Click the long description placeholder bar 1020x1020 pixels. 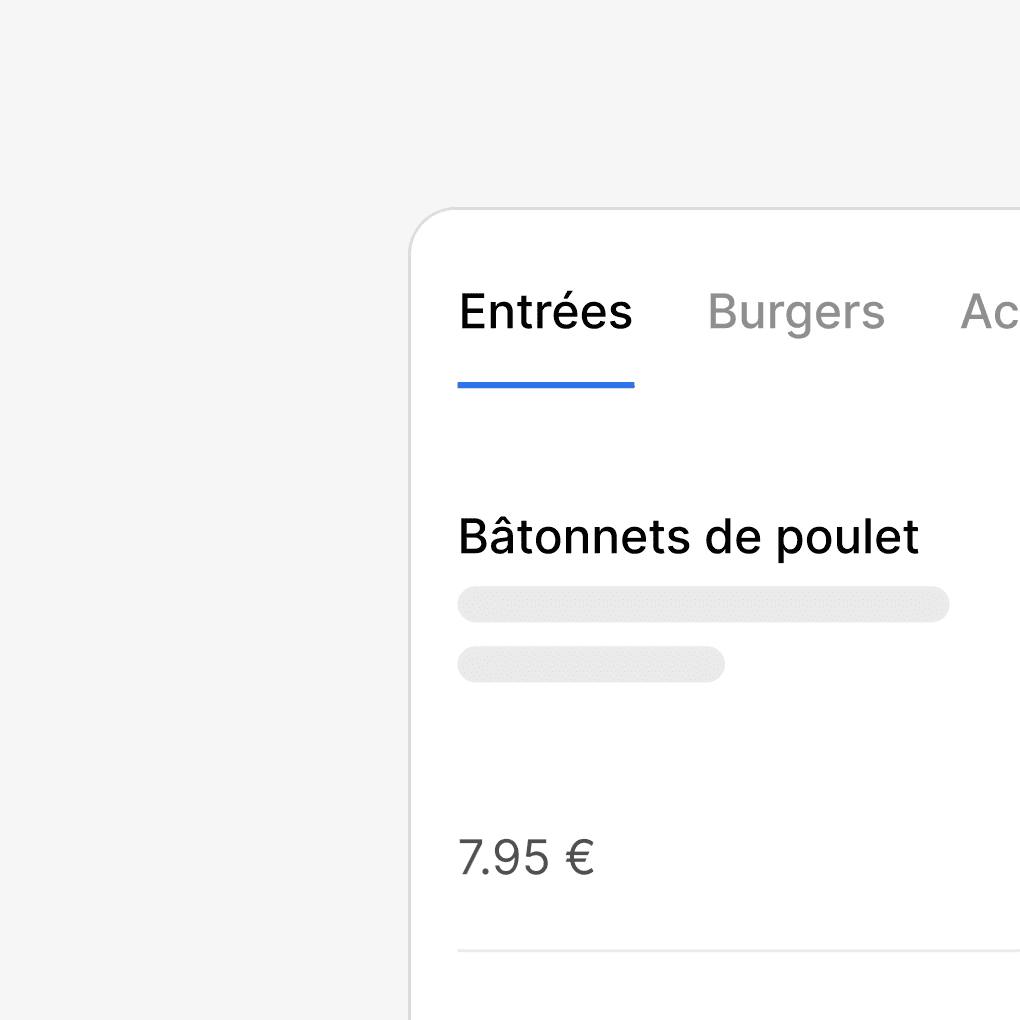[x=702, y=605]
